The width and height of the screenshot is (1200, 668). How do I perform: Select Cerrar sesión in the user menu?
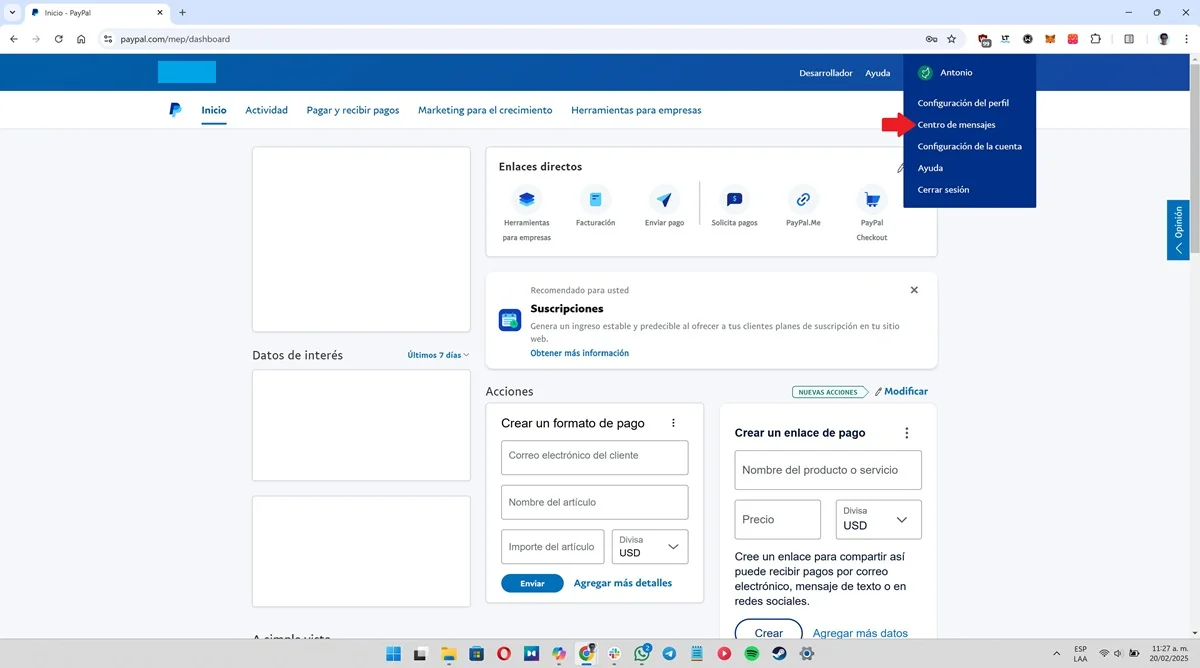(943, 189)
